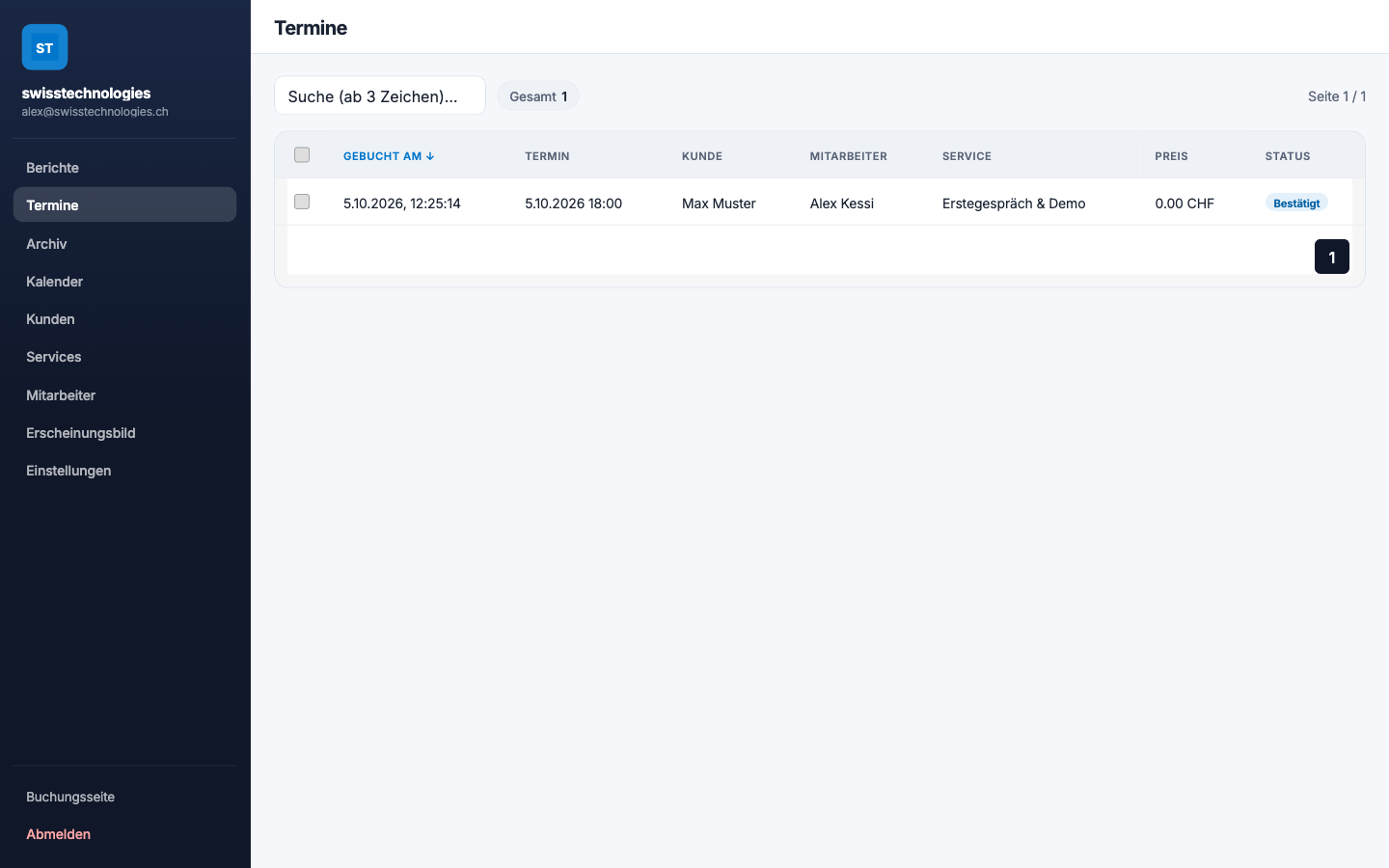
Task: Click employee name Alex Kessi
Action: (x=842, y=203)
